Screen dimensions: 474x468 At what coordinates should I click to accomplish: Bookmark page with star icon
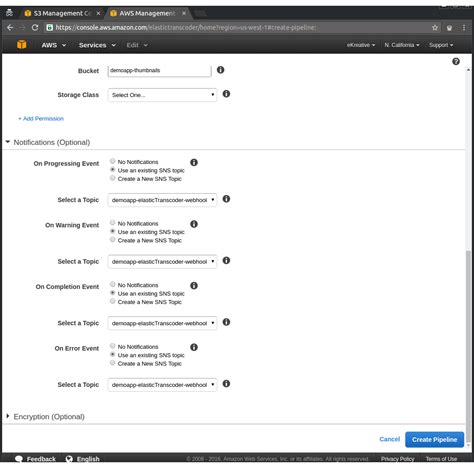tap(435, 28)
